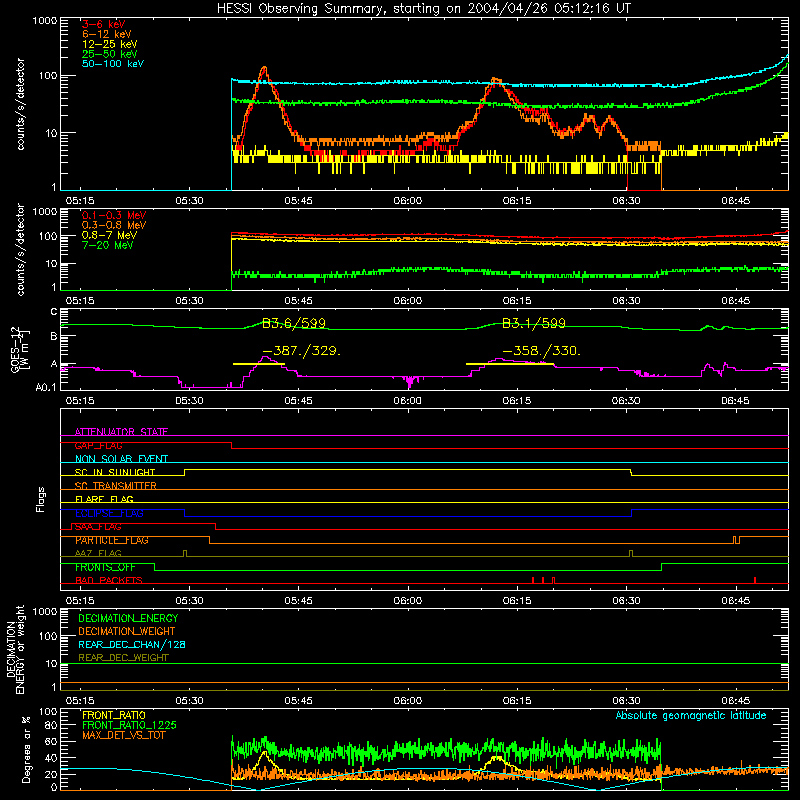
Task: Select the 50-100 keV legend label
Action: tap(113, 64)
